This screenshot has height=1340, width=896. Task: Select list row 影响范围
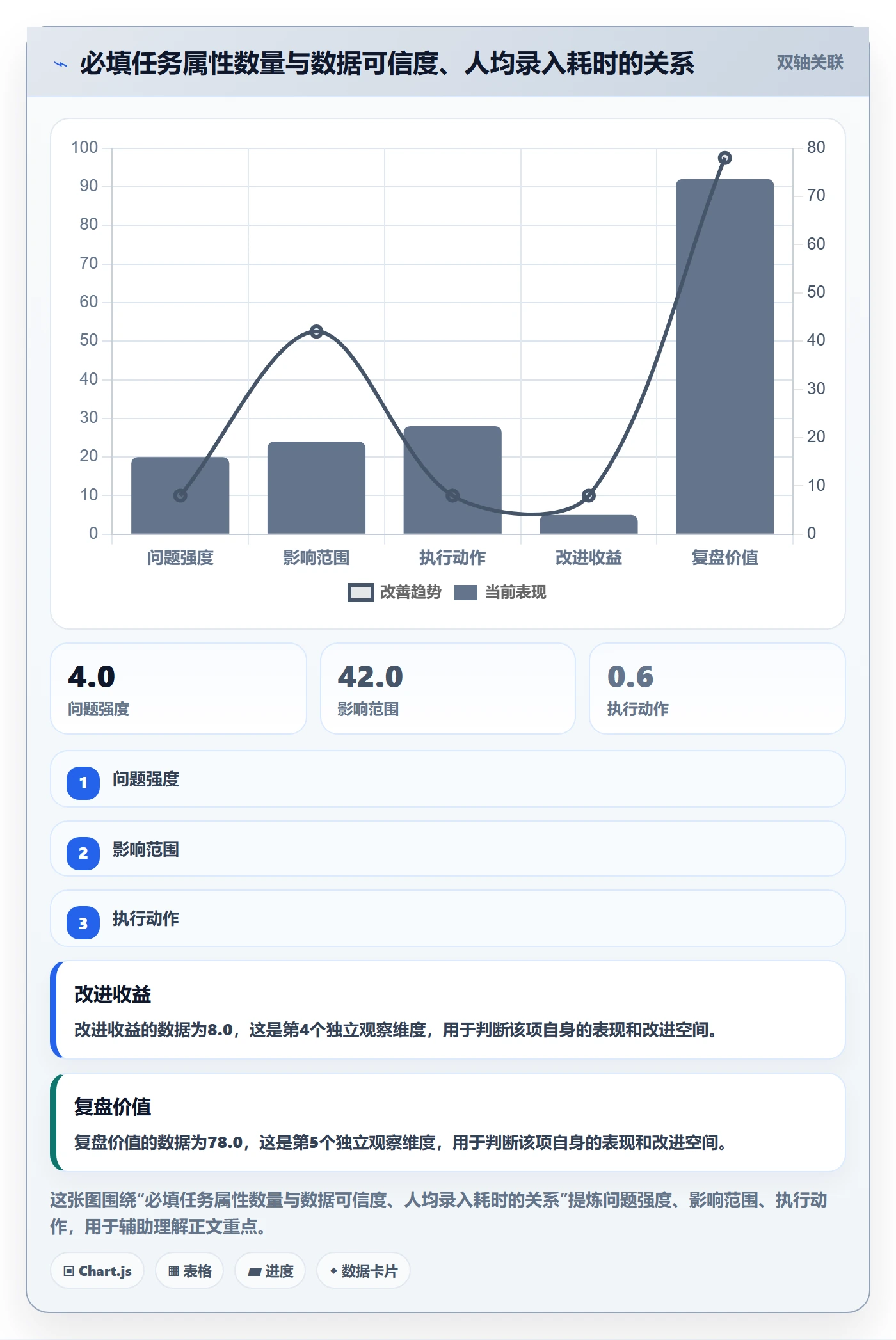click(x=448, y=849)
